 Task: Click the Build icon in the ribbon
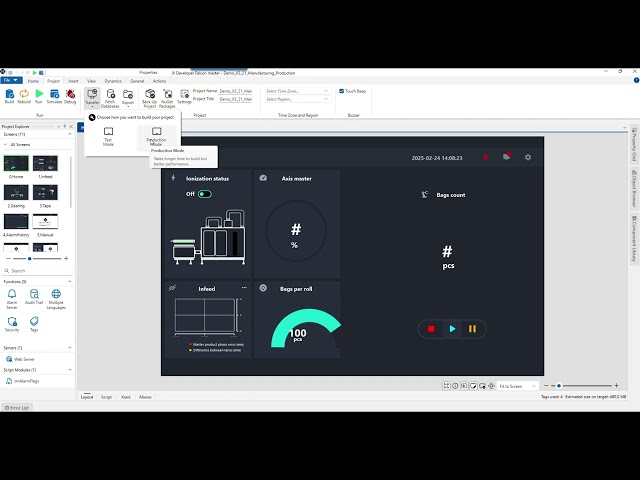pos(9,95)
